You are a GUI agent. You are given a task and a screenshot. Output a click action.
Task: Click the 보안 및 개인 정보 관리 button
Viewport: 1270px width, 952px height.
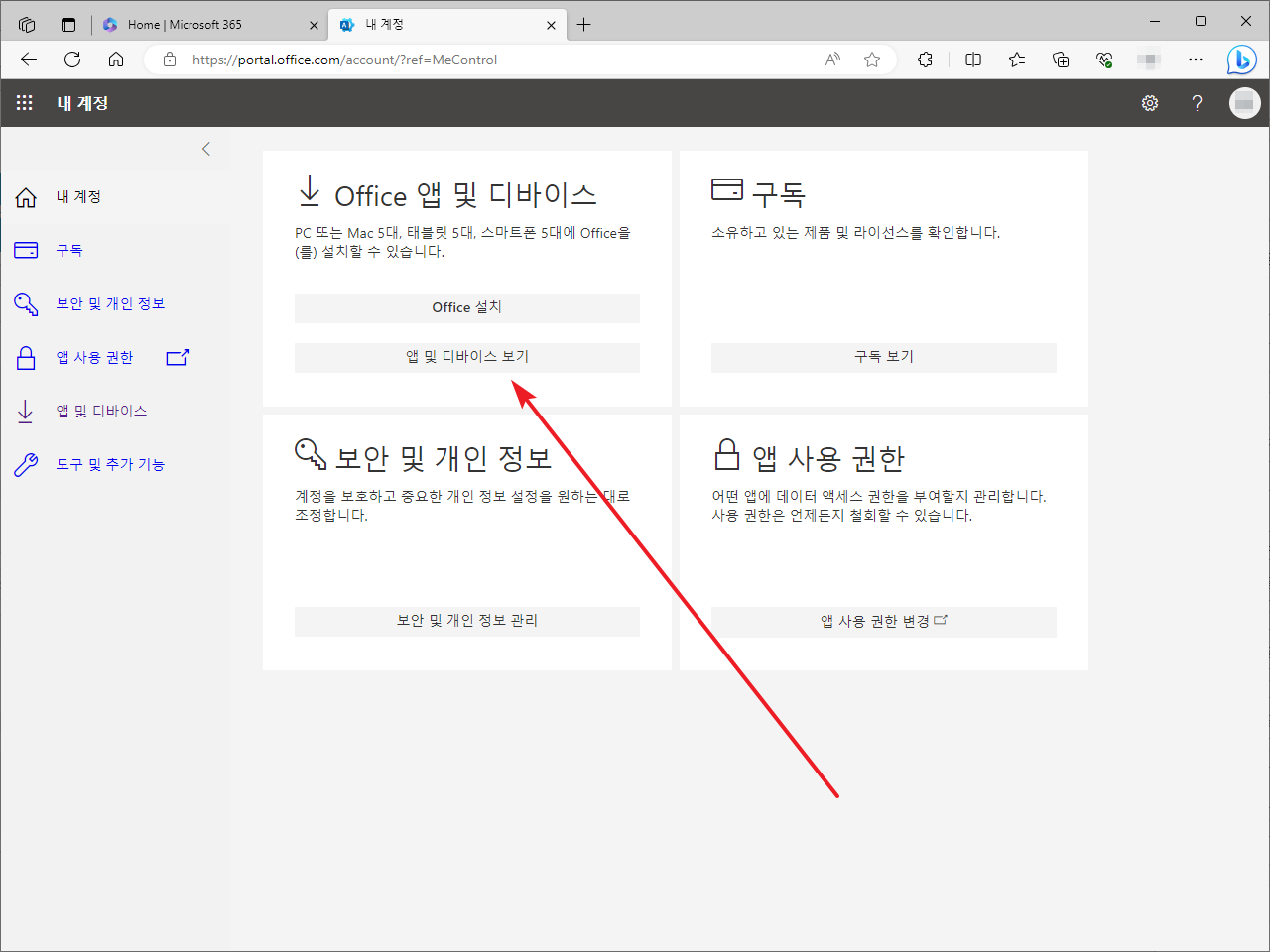pyautogui.click(x=467, y=621)
